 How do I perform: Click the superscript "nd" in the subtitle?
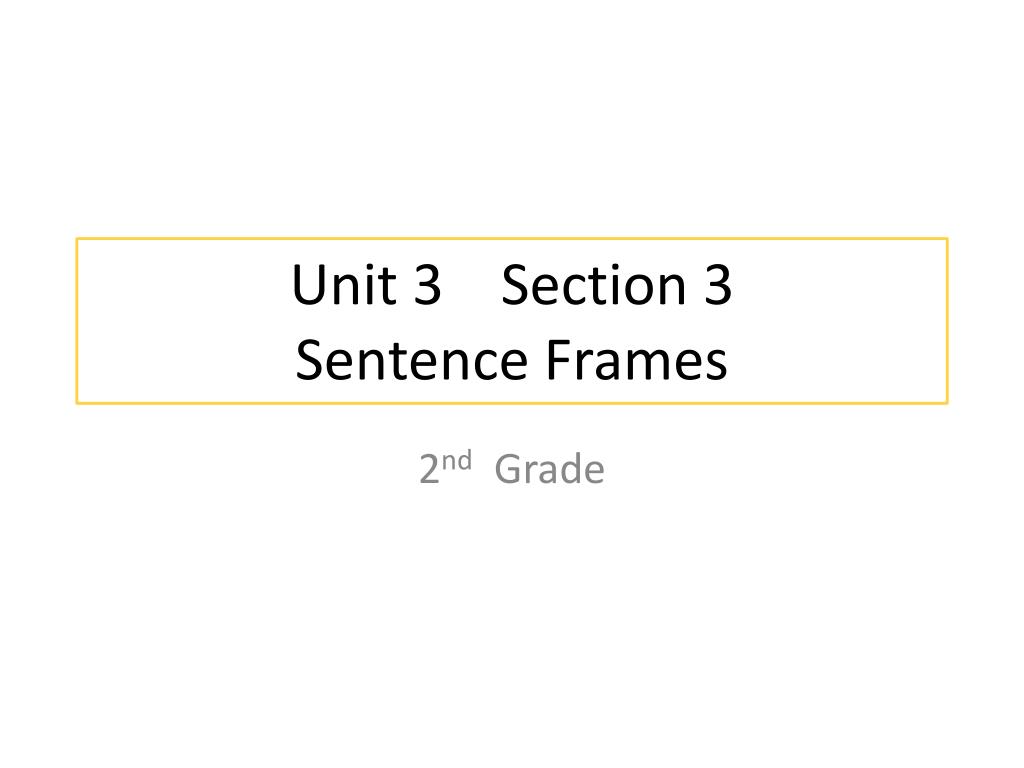456,461
